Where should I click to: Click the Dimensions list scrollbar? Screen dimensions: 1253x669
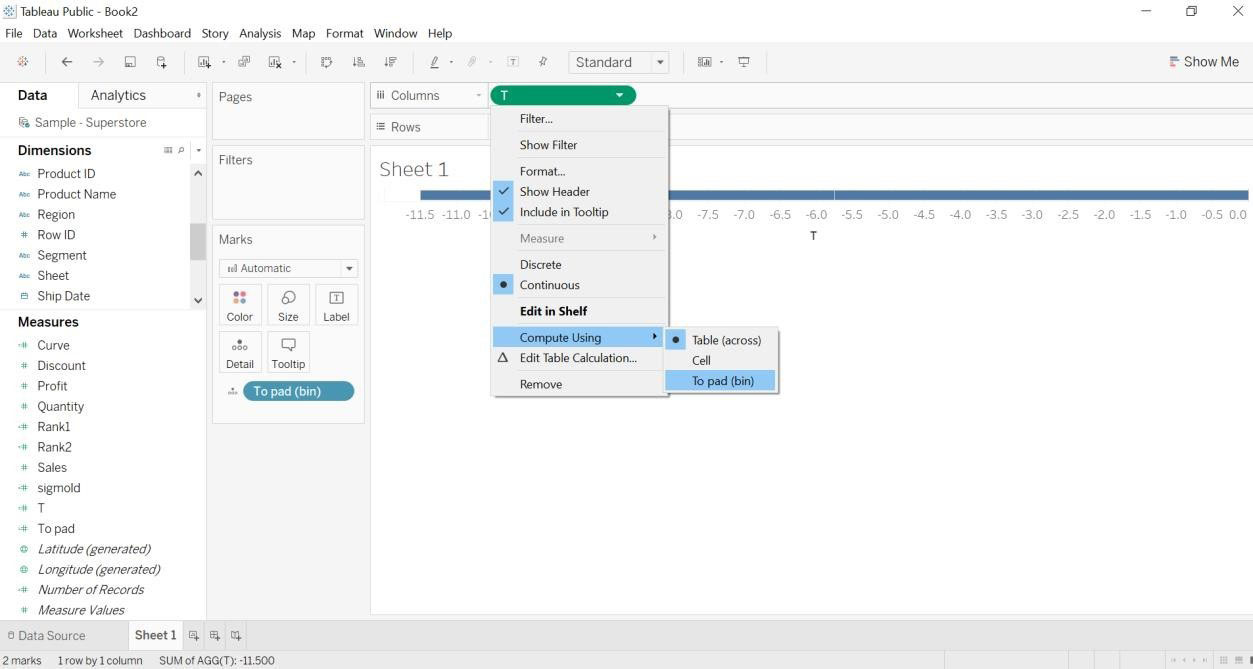coord(198,241)
